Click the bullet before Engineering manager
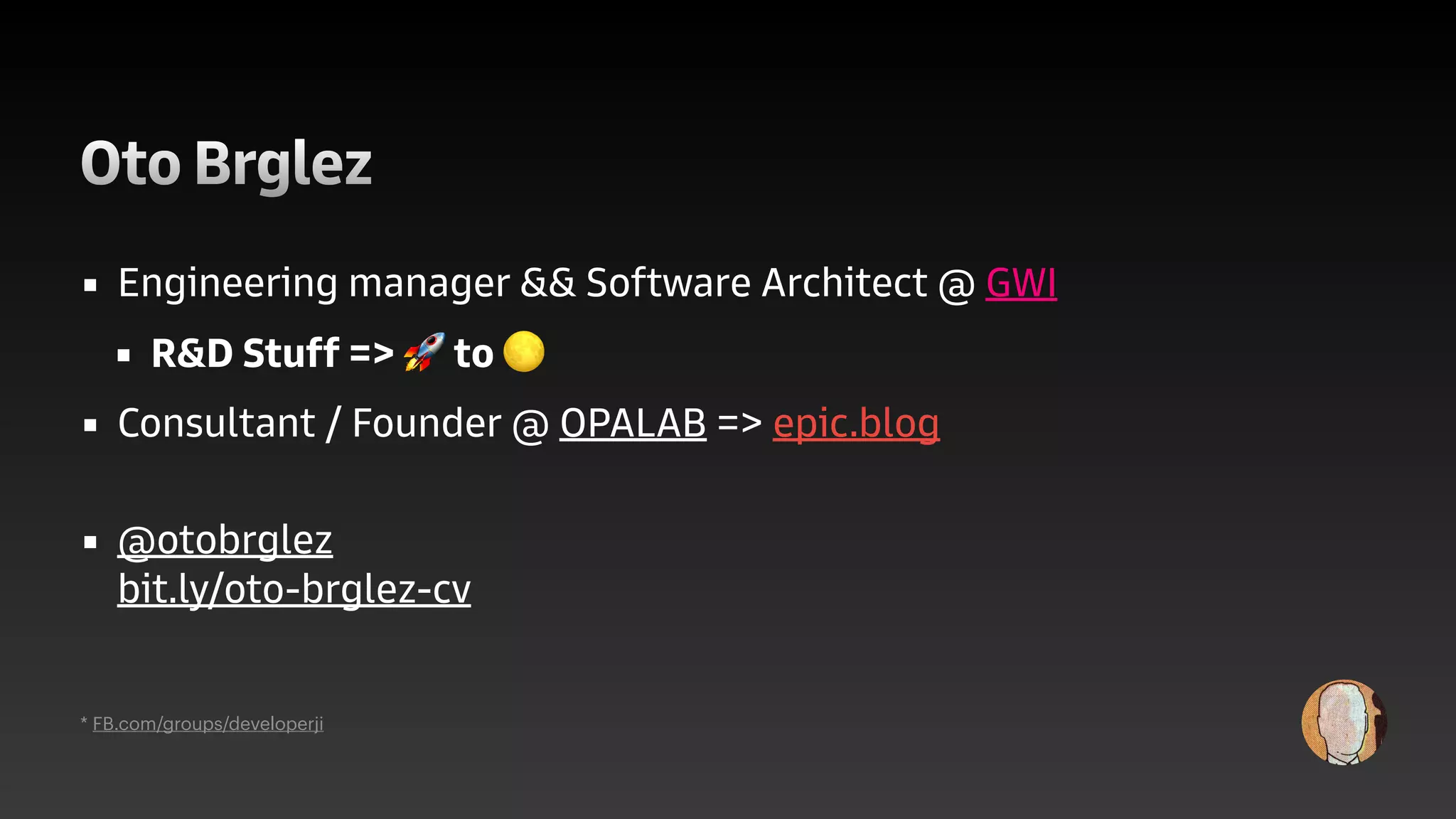The height and width of the screenshot is (819, 1456). pyautogui.click(x=90, y=286)
